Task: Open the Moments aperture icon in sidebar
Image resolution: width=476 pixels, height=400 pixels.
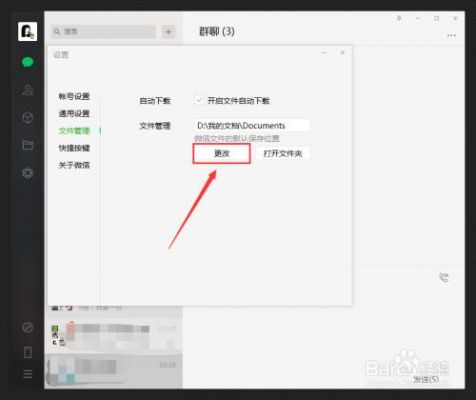Action: [28, 173]
